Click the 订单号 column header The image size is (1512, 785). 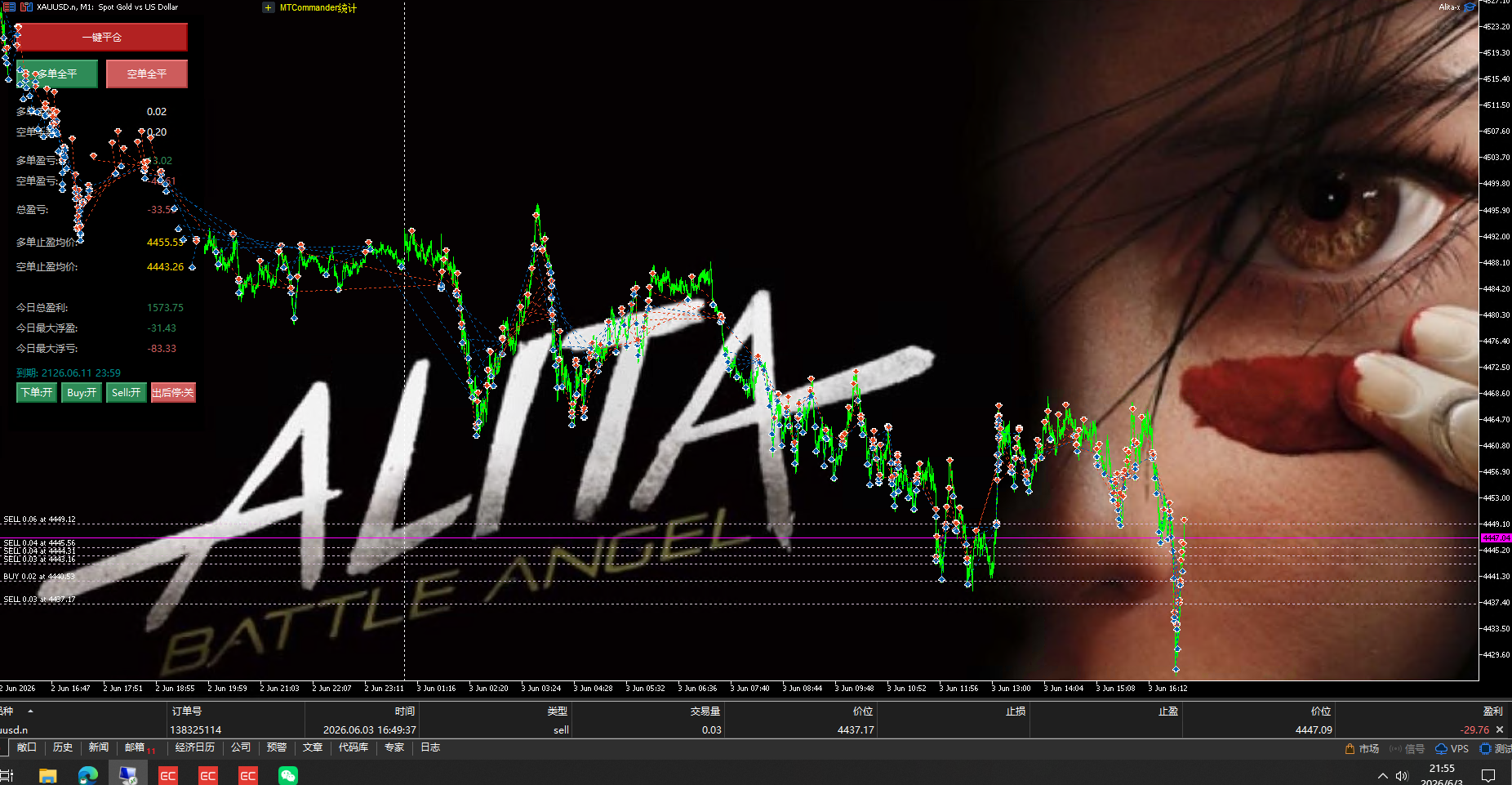(x=186, y=711)
